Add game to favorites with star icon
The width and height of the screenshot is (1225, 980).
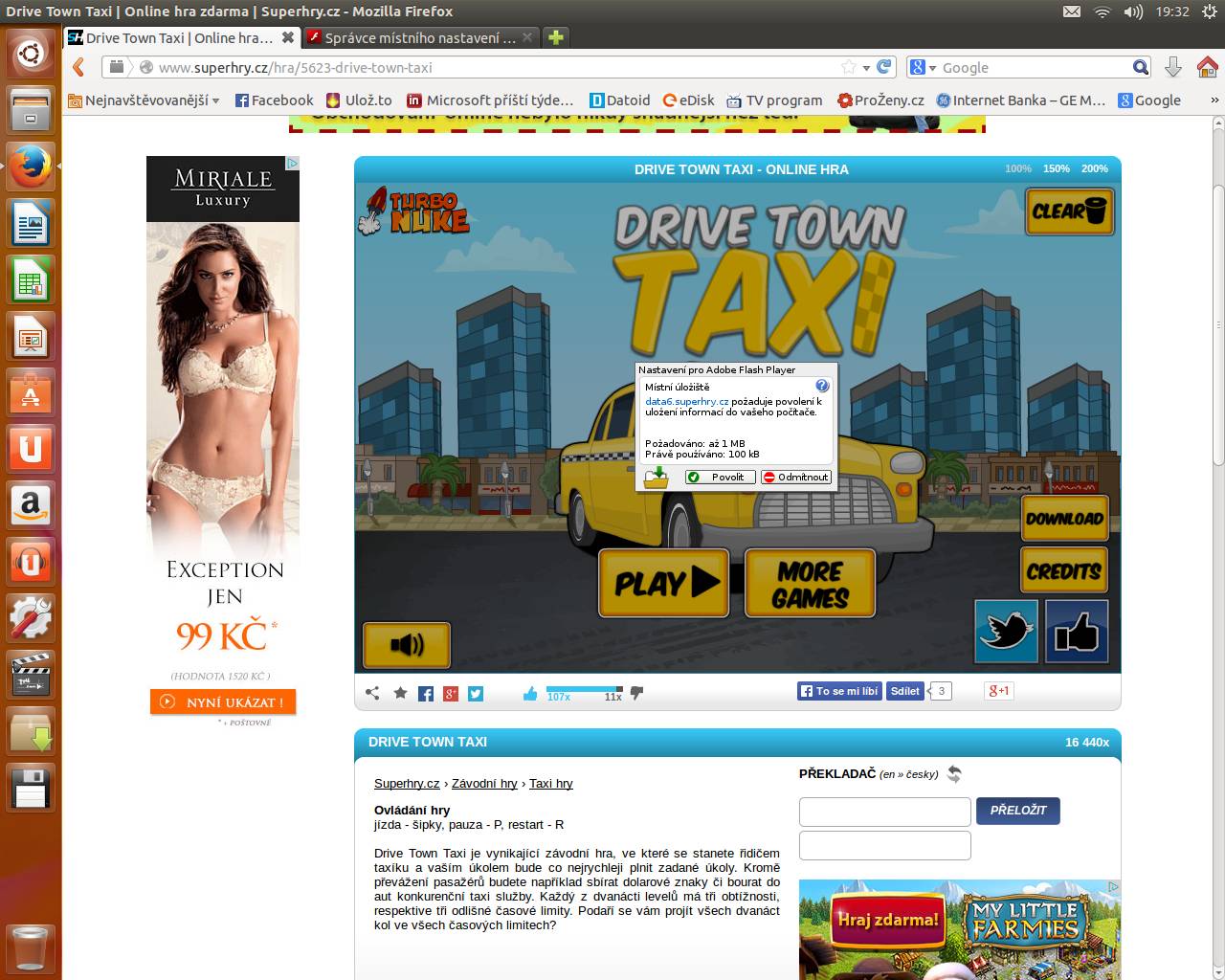(x=400, y=693)
